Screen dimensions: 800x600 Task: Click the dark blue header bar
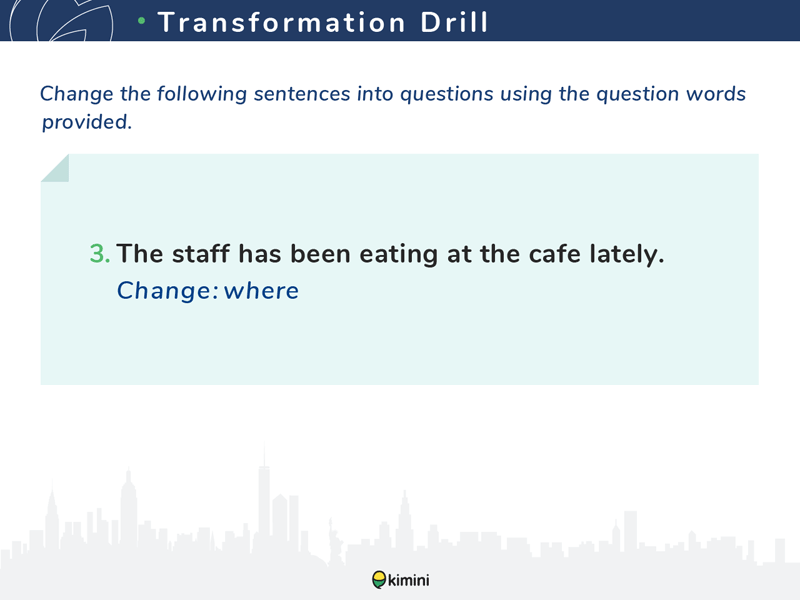click(x=400, y=20)
